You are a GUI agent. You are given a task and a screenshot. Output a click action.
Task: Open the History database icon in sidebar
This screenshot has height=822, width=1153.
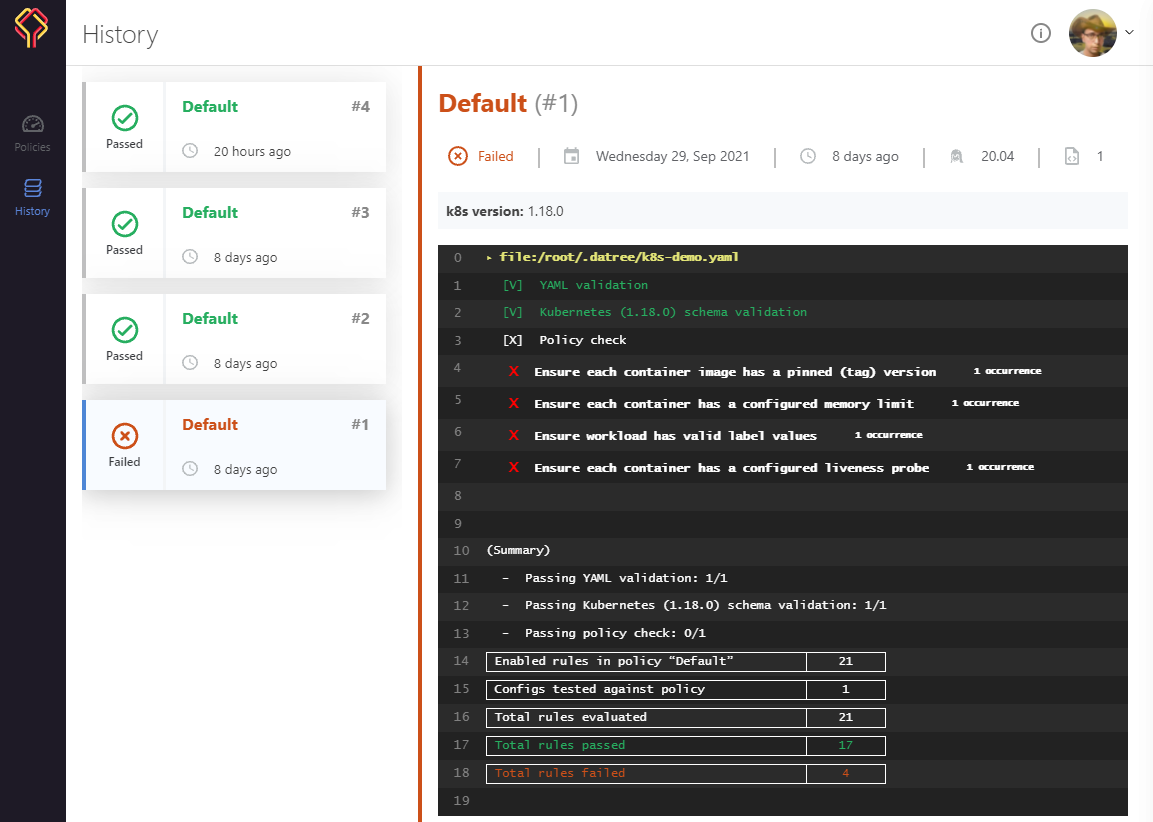(x=32, y=188)
